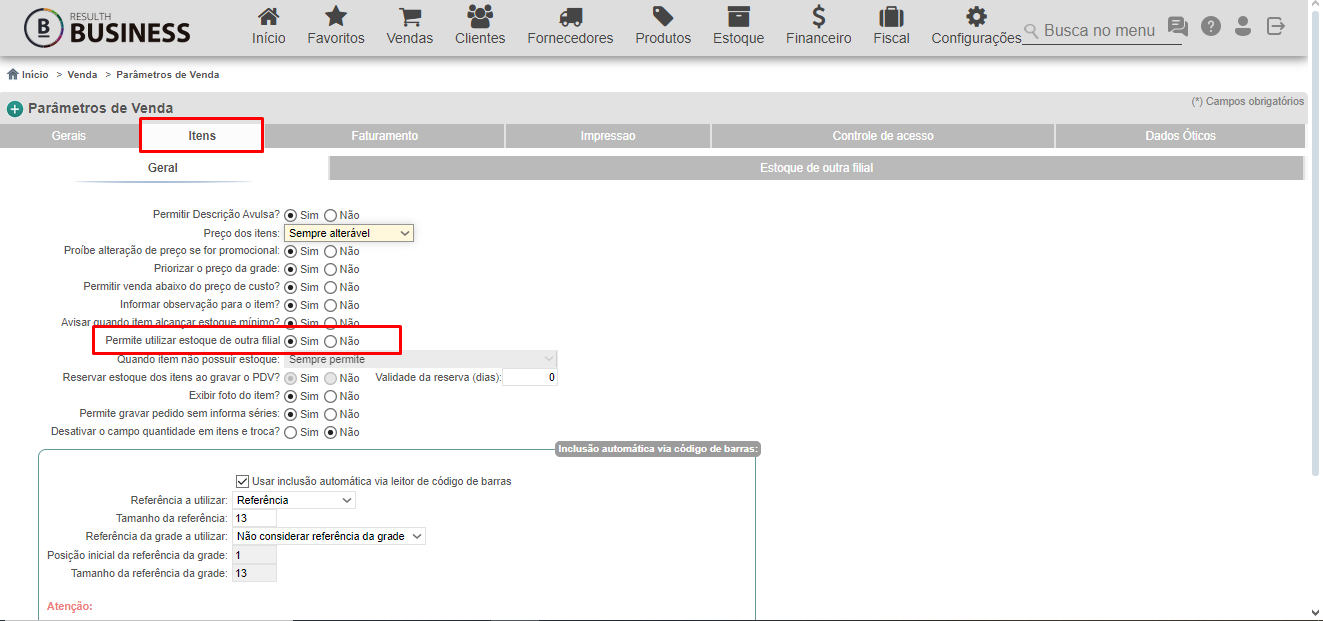
Task: Click the logout exit icon
Action: (x=1275, y=26)
